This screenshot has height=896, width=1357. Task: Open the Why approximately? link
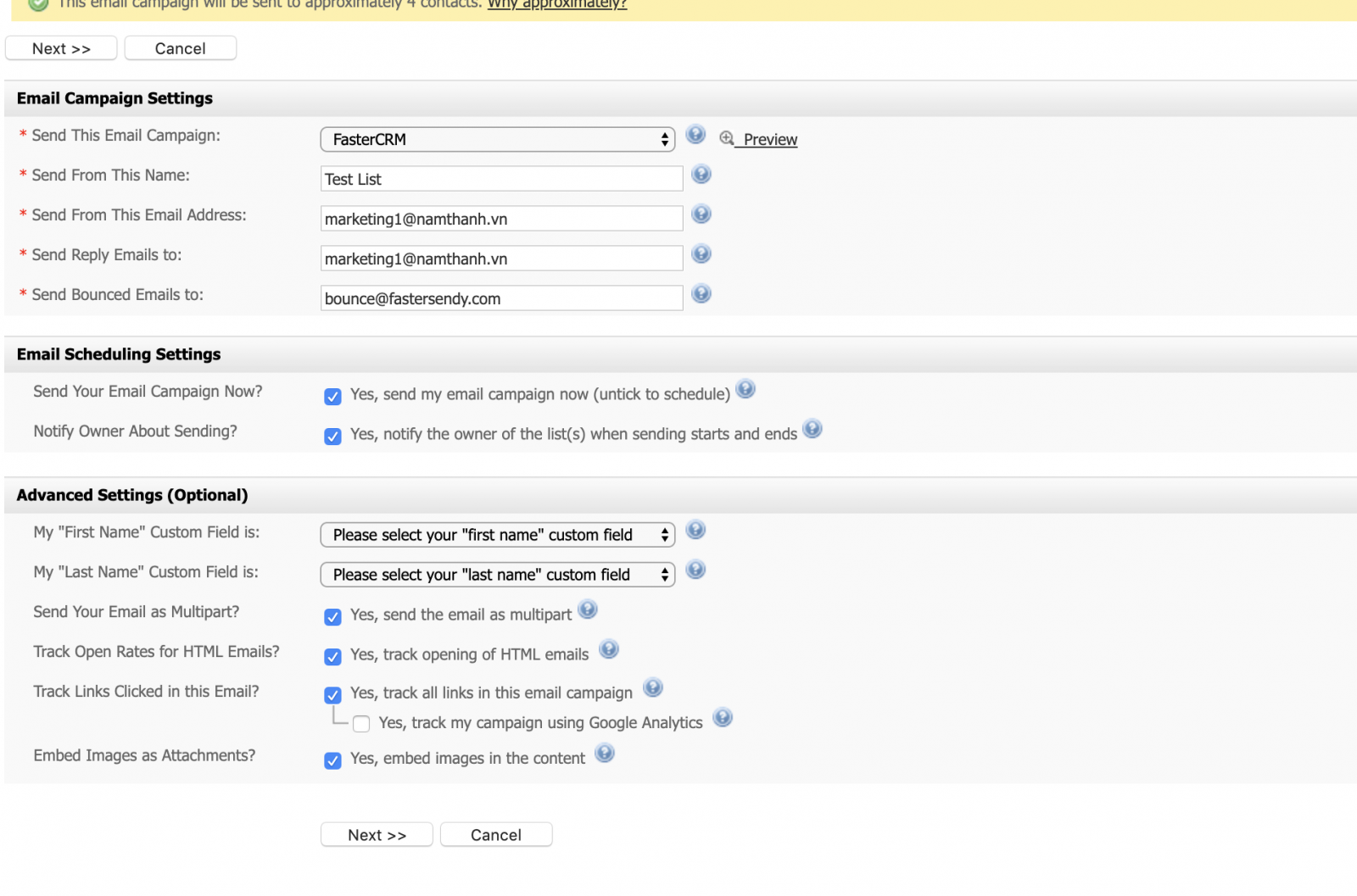[x=556, y=5]
